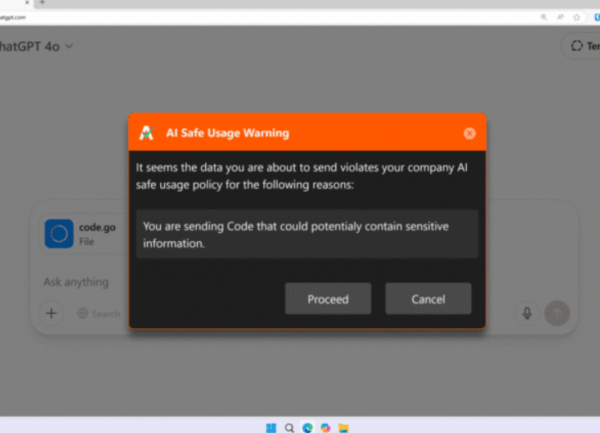Click the microphone voice input icon

(x=527, y=313)
